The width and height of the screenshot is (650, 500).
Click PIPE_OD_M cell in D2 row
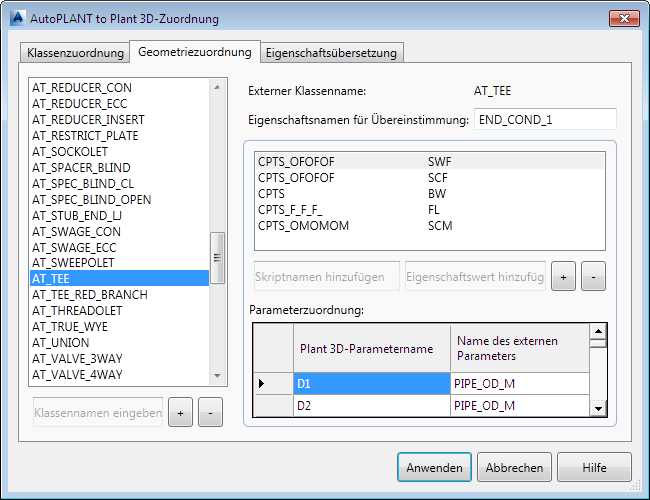point(520,405)
